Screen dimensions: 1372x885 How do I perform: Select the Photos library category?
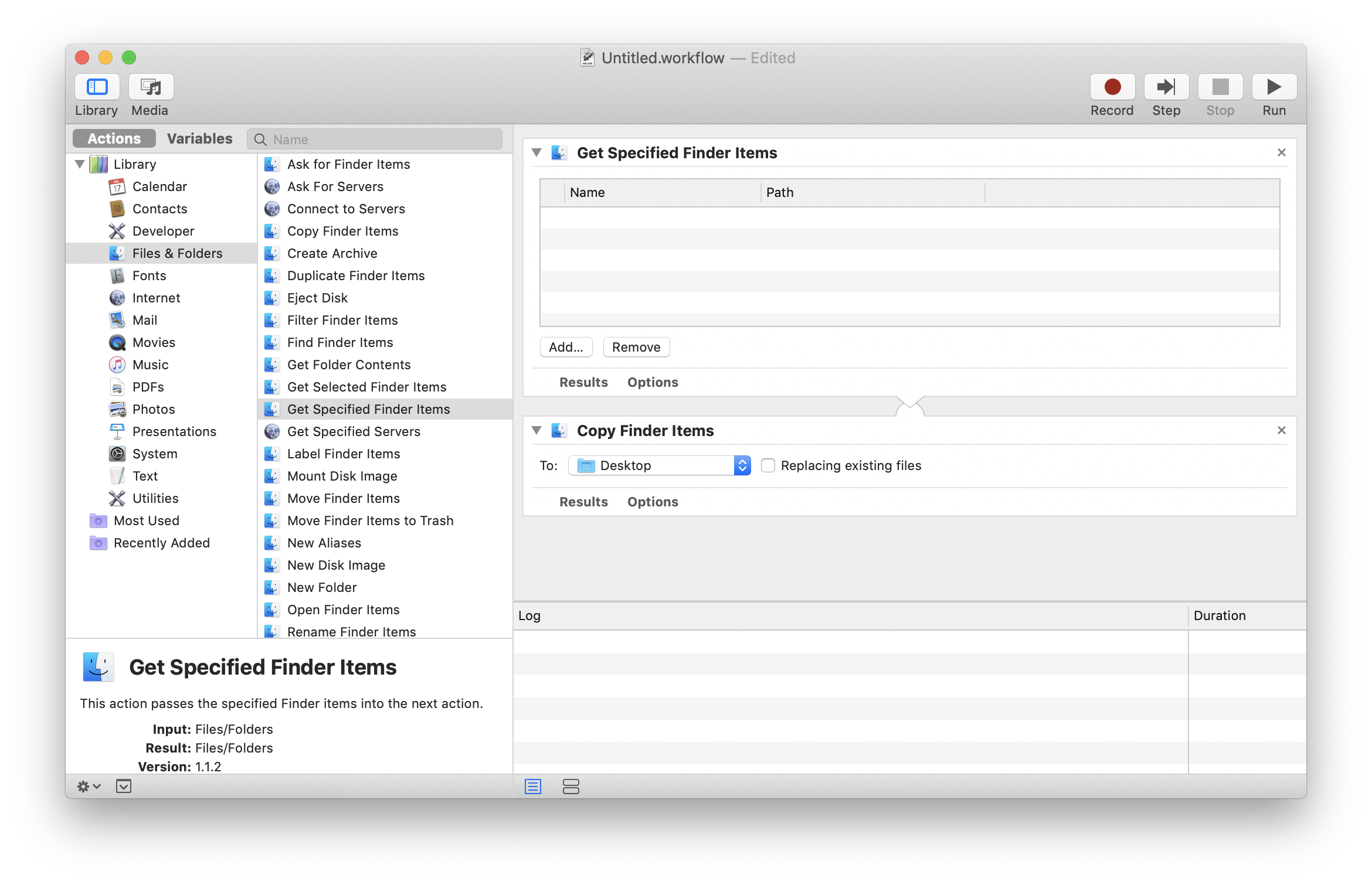click(x=161, y=409)
